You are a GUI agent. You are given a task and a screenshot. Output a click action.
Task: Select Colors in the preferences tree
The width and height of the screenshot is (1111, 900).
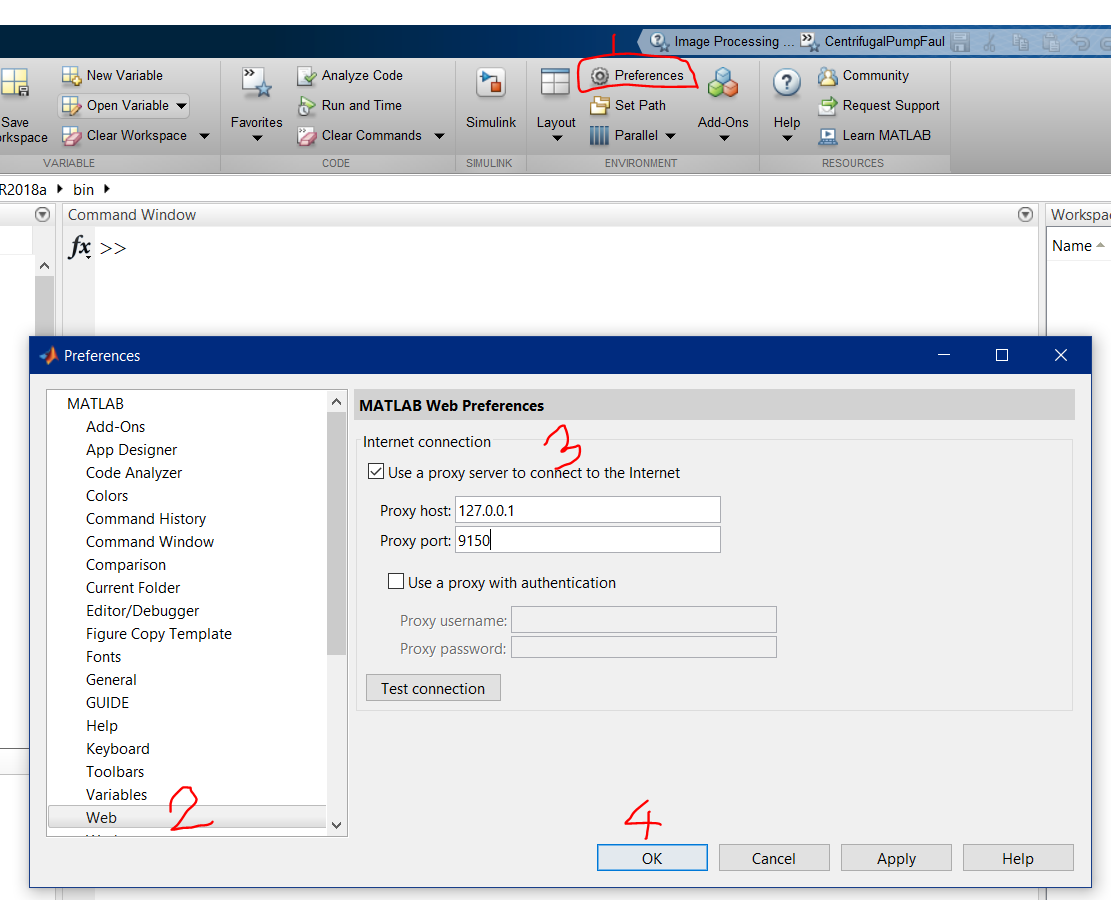107,495
